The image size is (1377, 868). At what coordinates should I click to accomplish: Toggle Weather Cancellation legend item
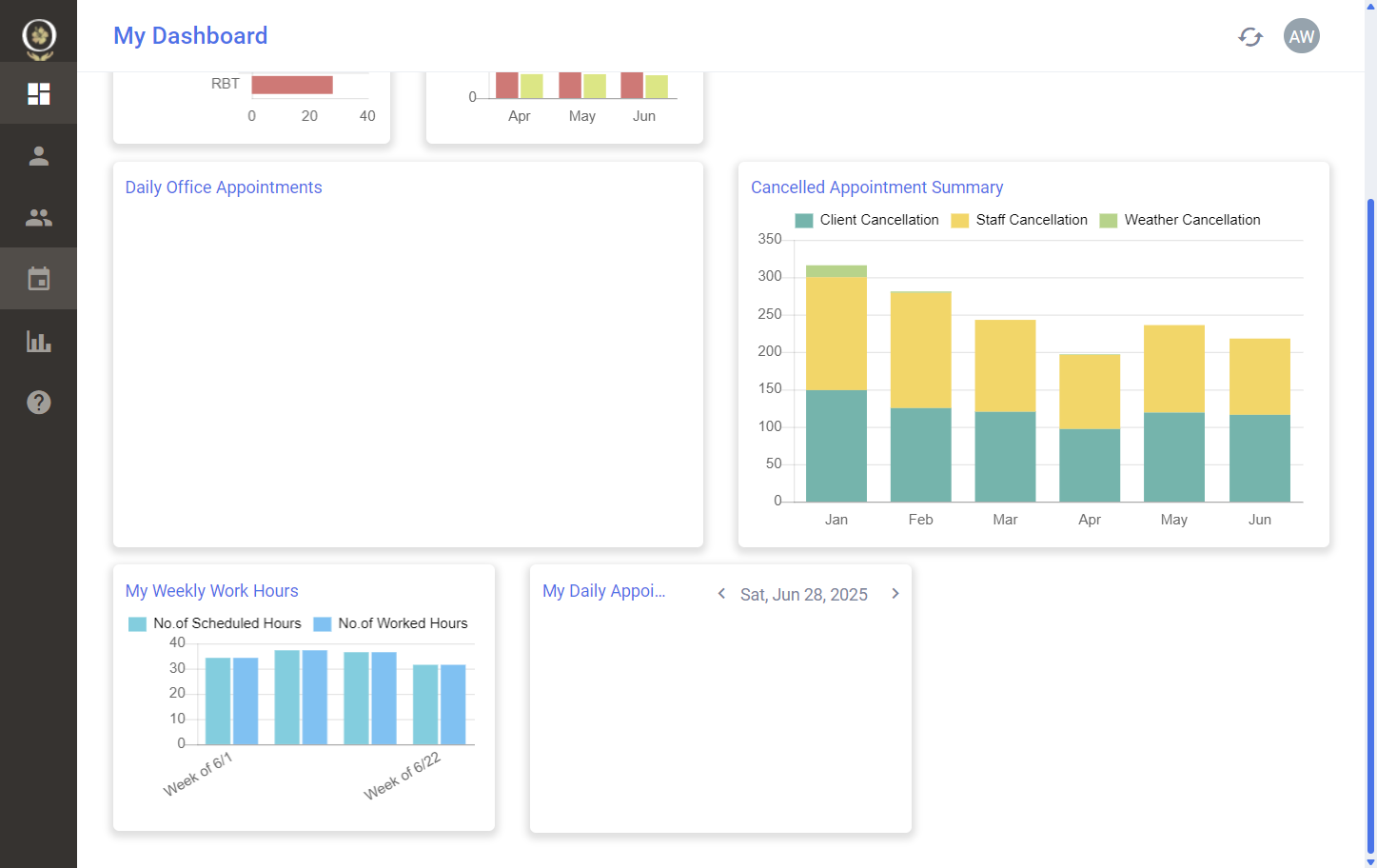1180,220
